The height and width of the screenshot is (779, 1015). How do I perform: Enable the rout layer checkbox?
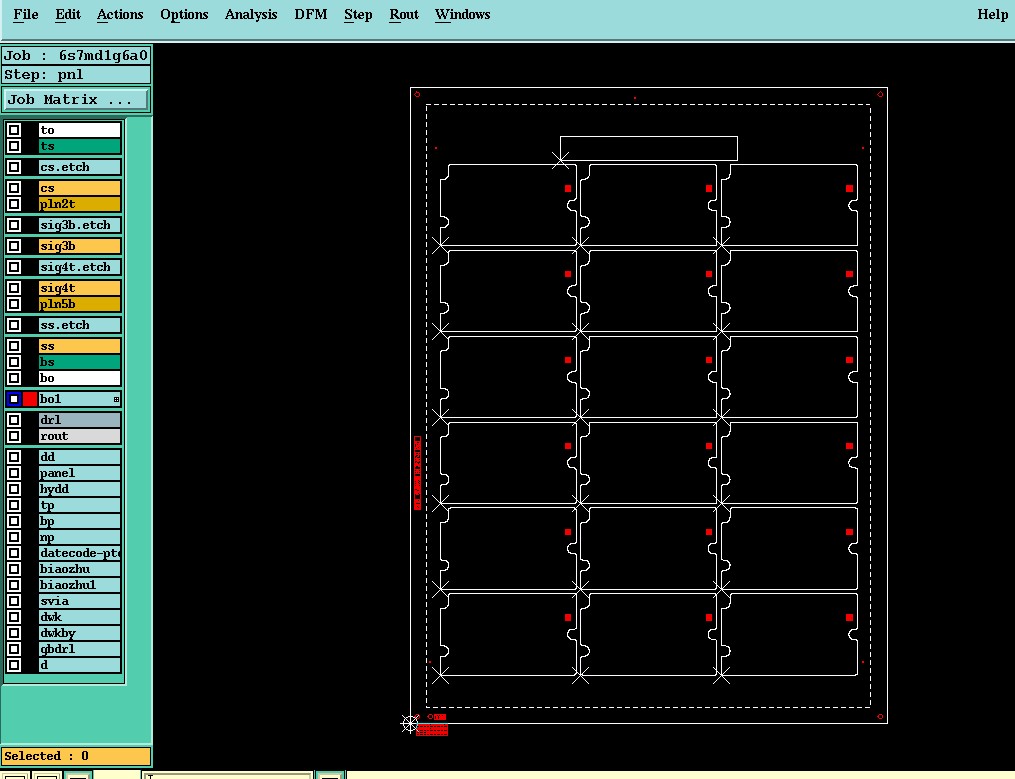[x=14, y=436]
